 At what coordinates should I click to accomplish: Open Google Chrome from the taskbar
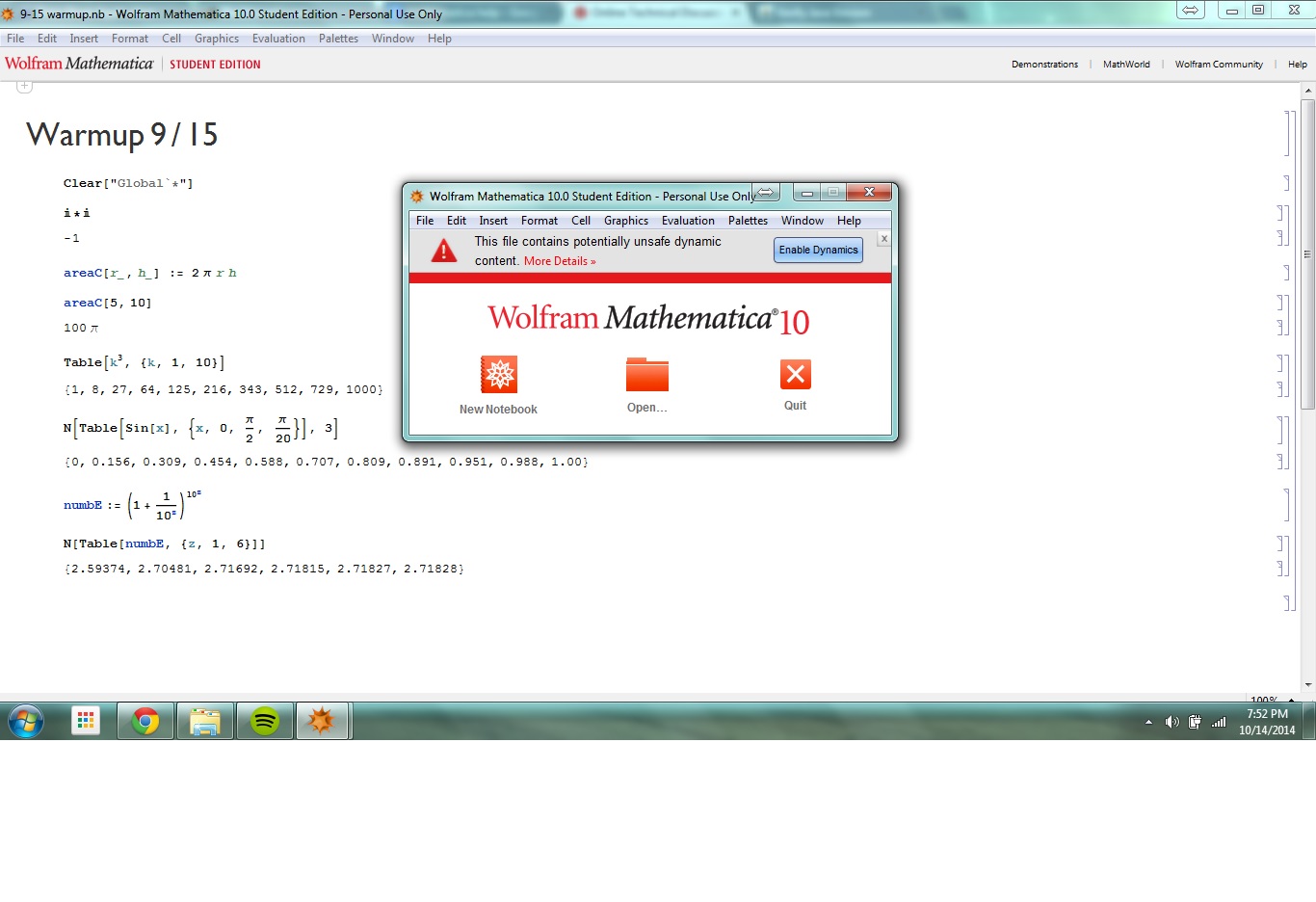point(145,721)
